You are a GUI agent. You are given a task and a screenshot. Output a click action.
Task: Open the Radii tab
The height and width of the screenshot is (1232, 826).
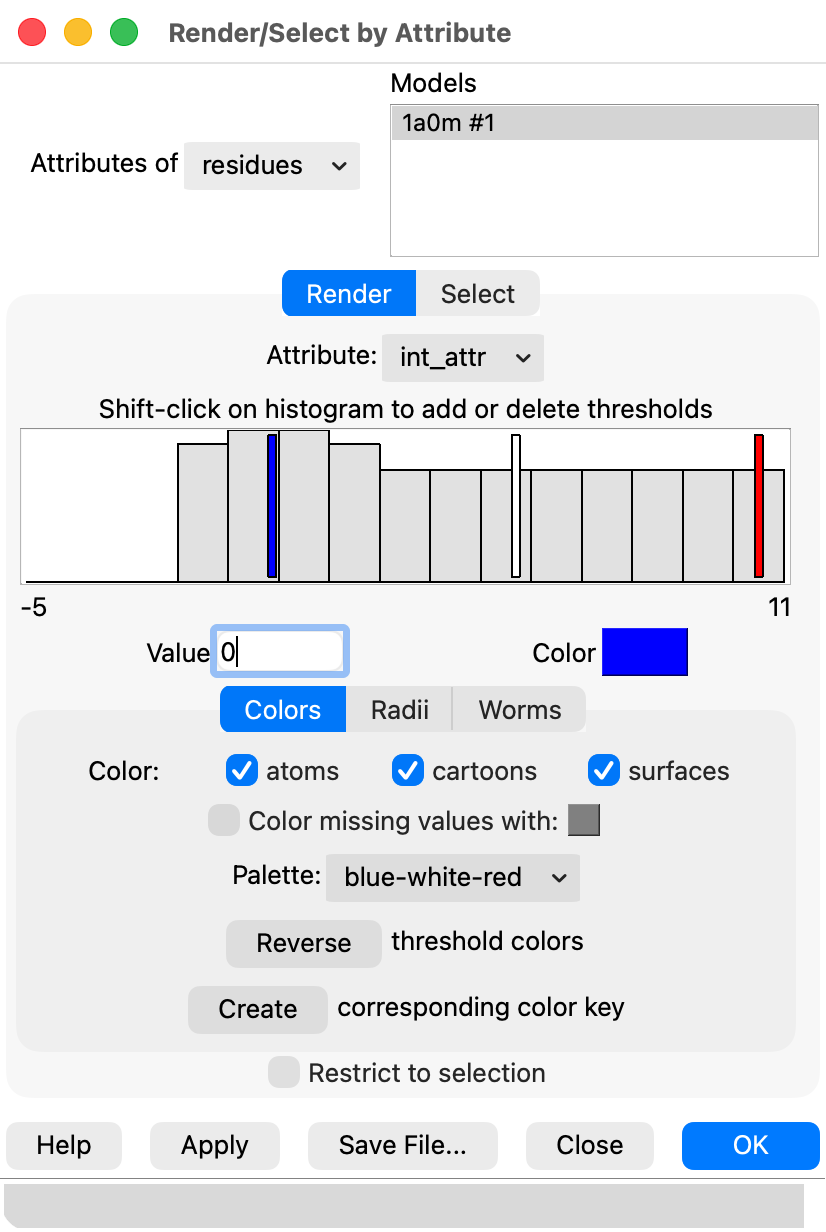click(399, 710)
